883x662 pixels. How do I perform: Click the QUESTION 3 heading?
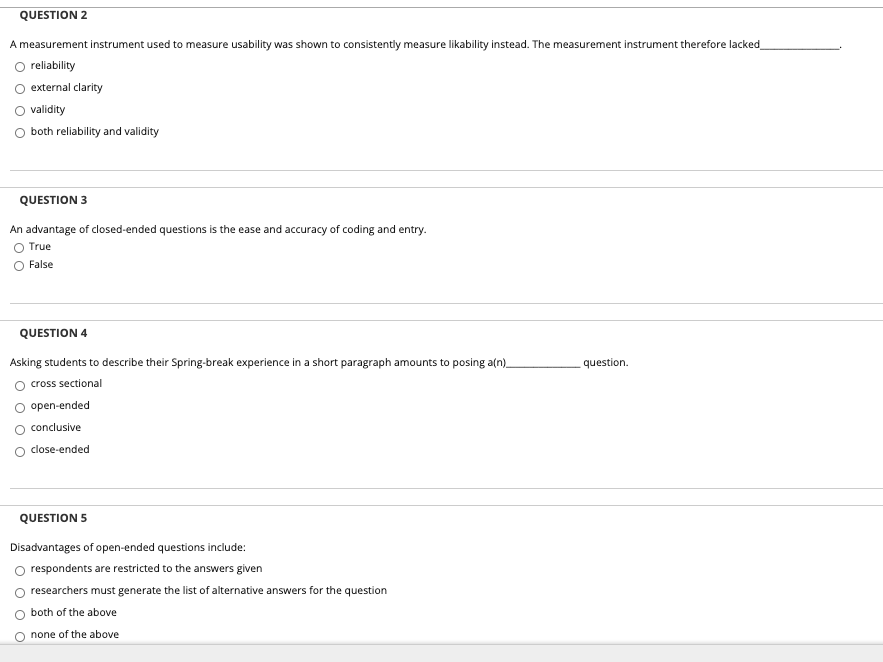click(x=53, y=200)
